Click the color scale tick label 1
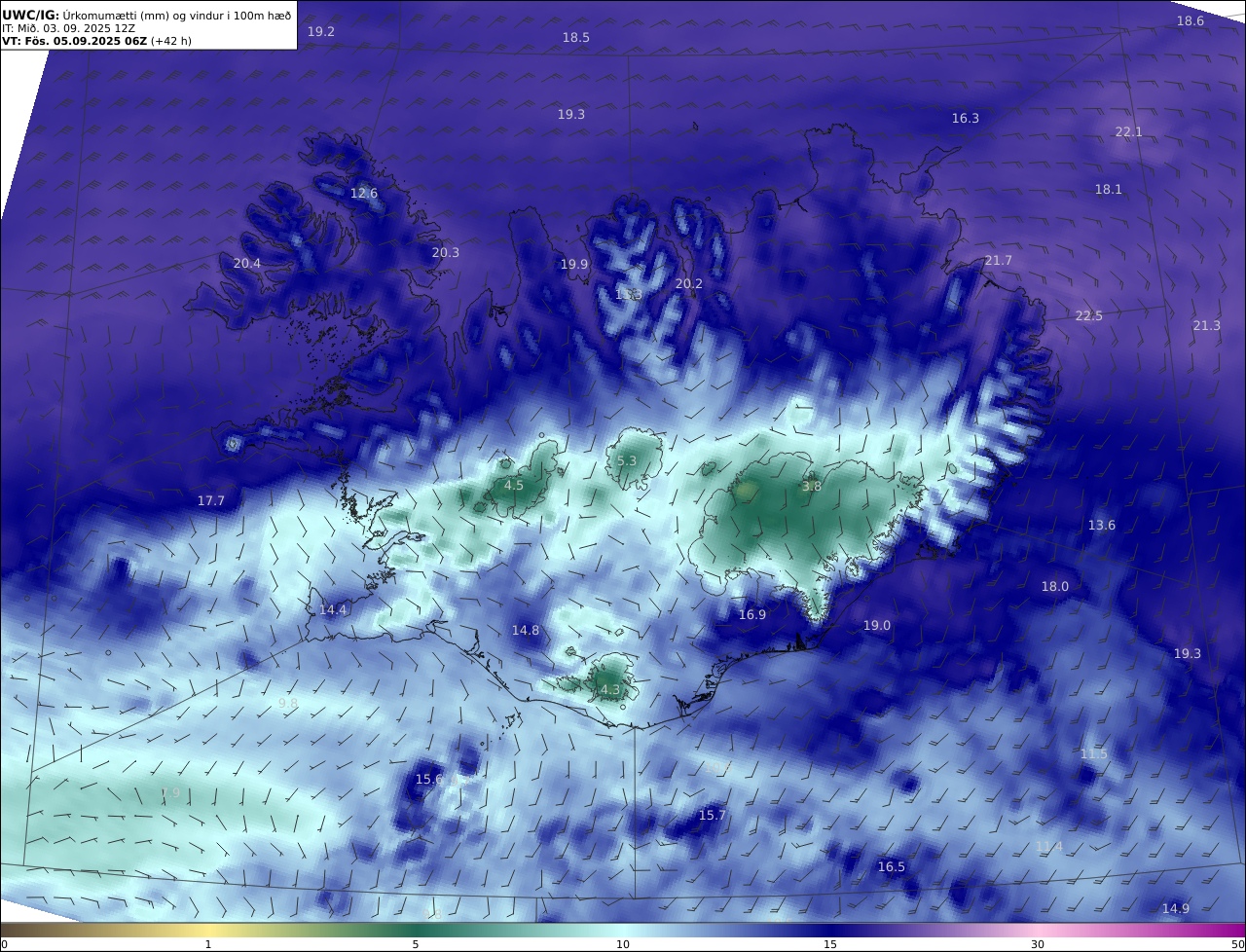 (208, 944)
